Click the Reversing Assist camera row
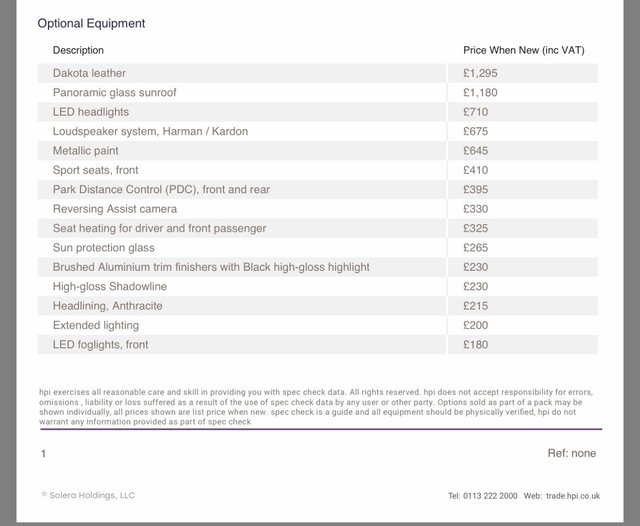 click(x=114, y=209)
